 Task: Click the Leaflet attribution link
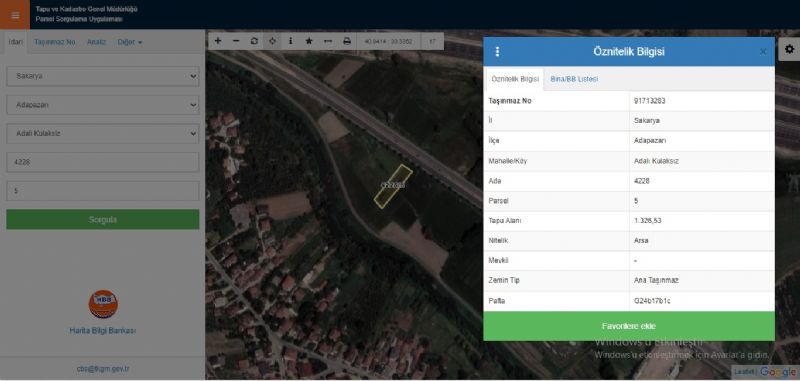pos(744,373)
